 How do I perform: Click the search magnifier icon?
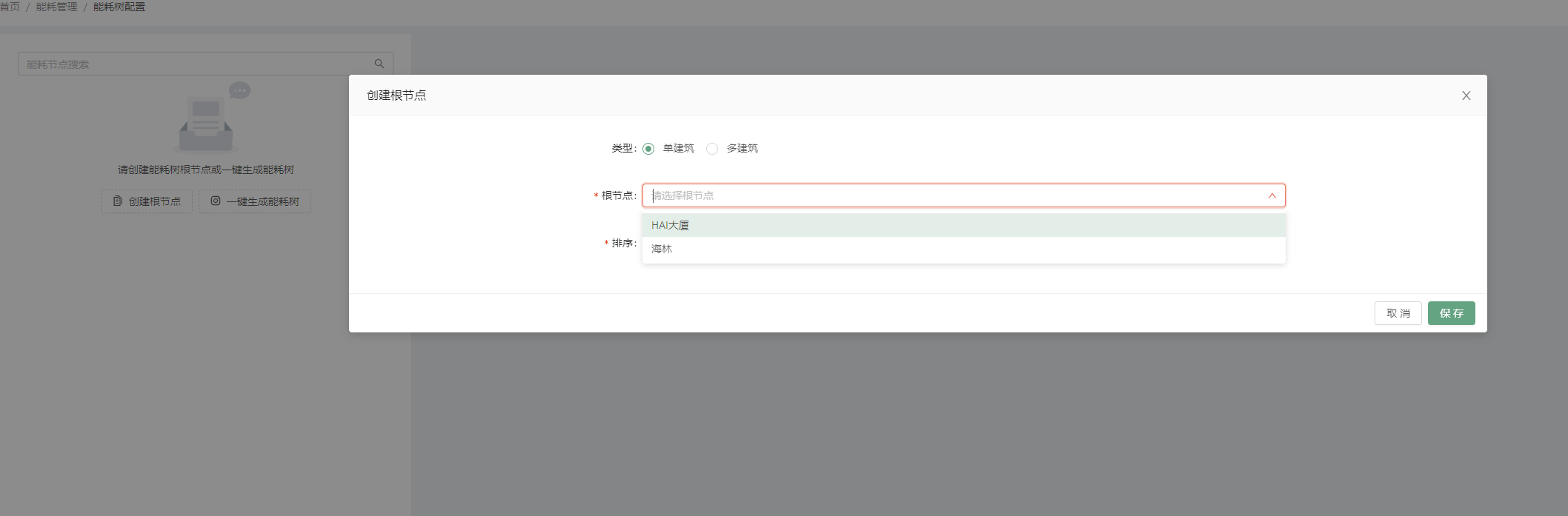click(379, 64)
